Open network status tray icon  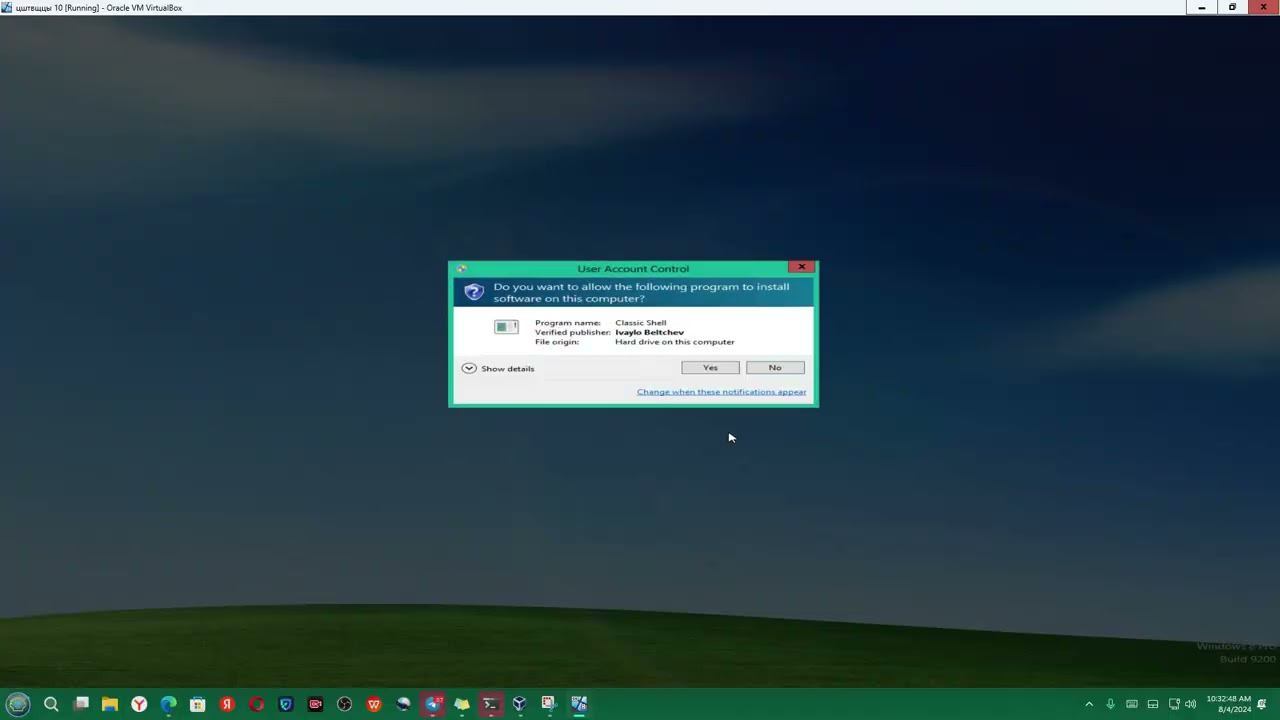(1174, 704)
